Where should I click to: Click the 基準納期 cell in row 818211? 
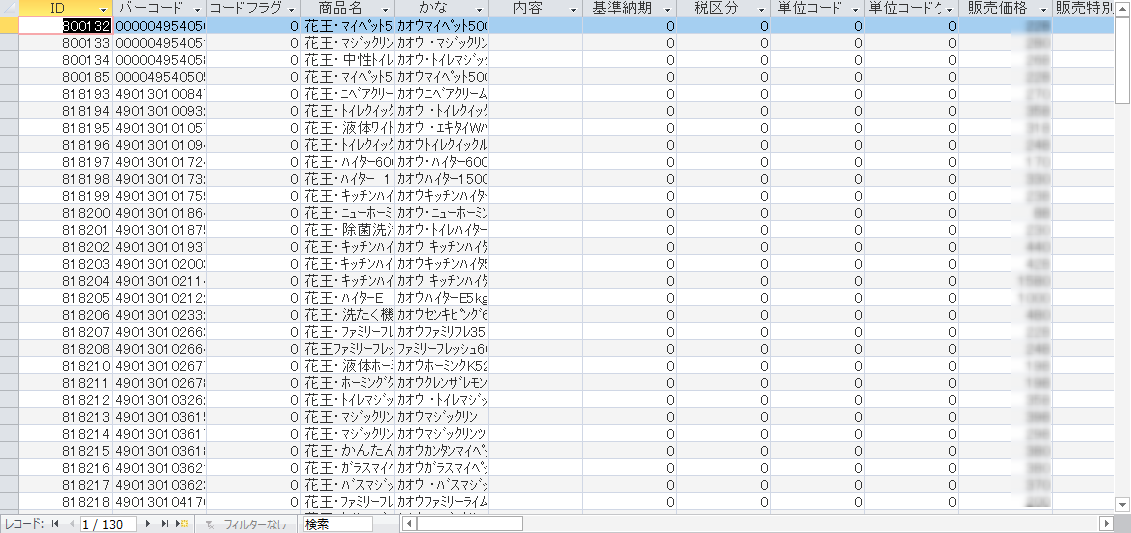coord(630,383)
